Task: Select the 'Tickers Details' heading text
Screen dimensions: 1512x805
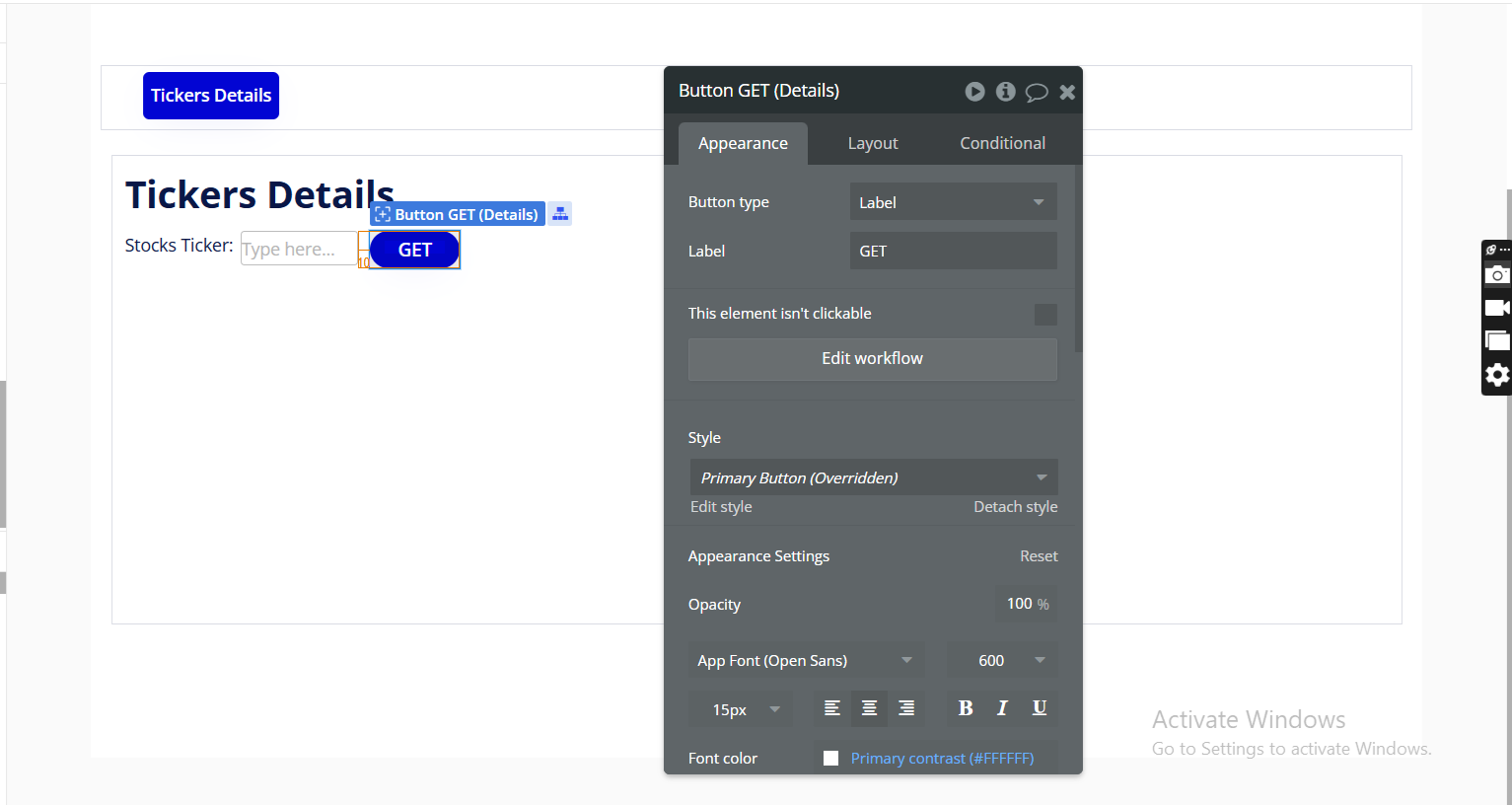Action: 259,194
